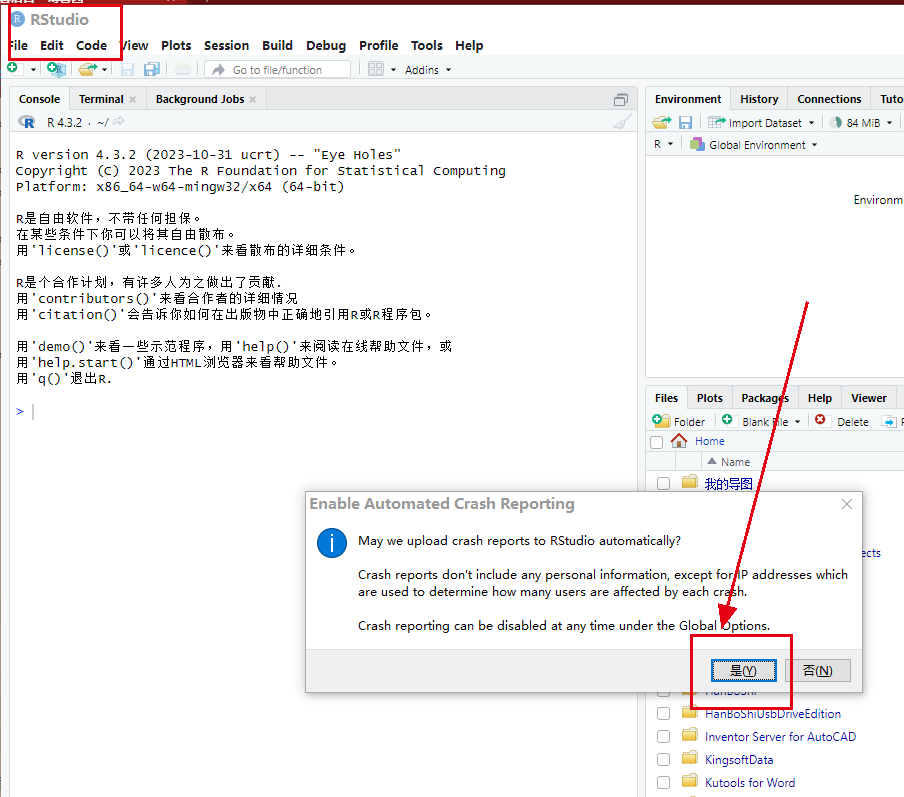Maximize the Console pane via window icon
Viewport: 904px width, 797px height.
coord(620,100)
